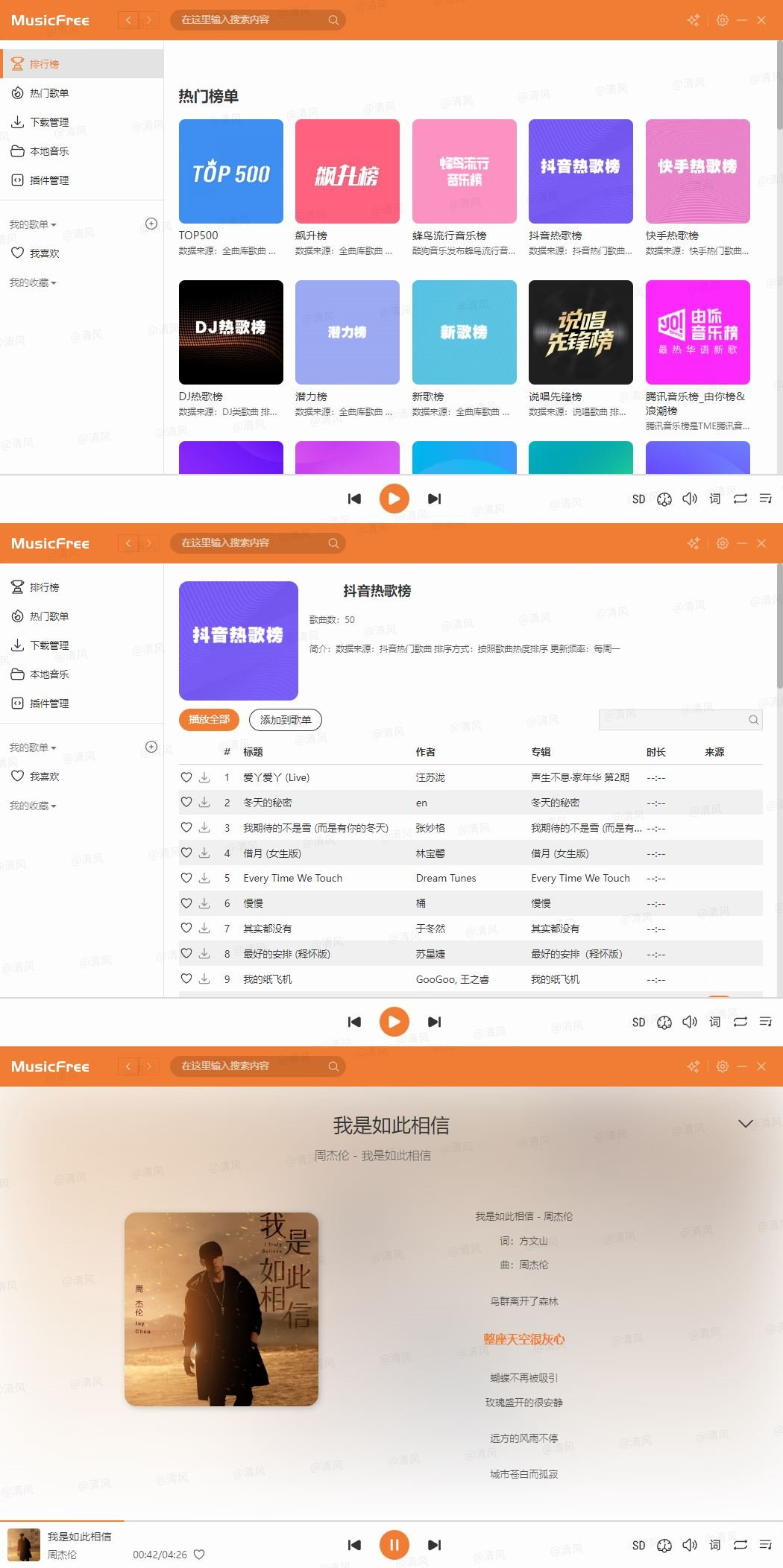
Task: Toggle the heart next to the 00:42/04:26 timer
Action: pyautogui.click(x=199, y=1555)
